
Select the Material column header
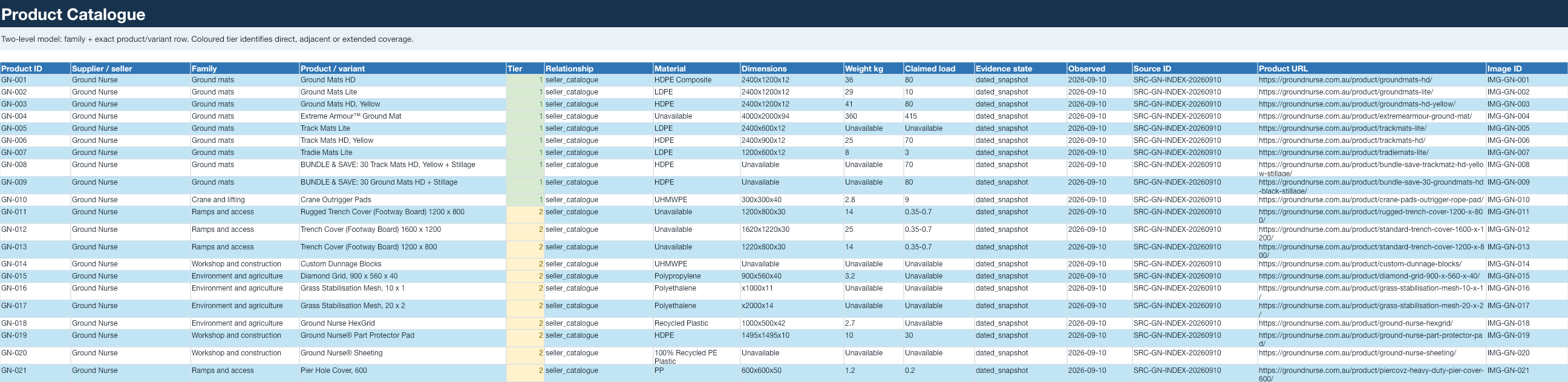pos(696,68)
